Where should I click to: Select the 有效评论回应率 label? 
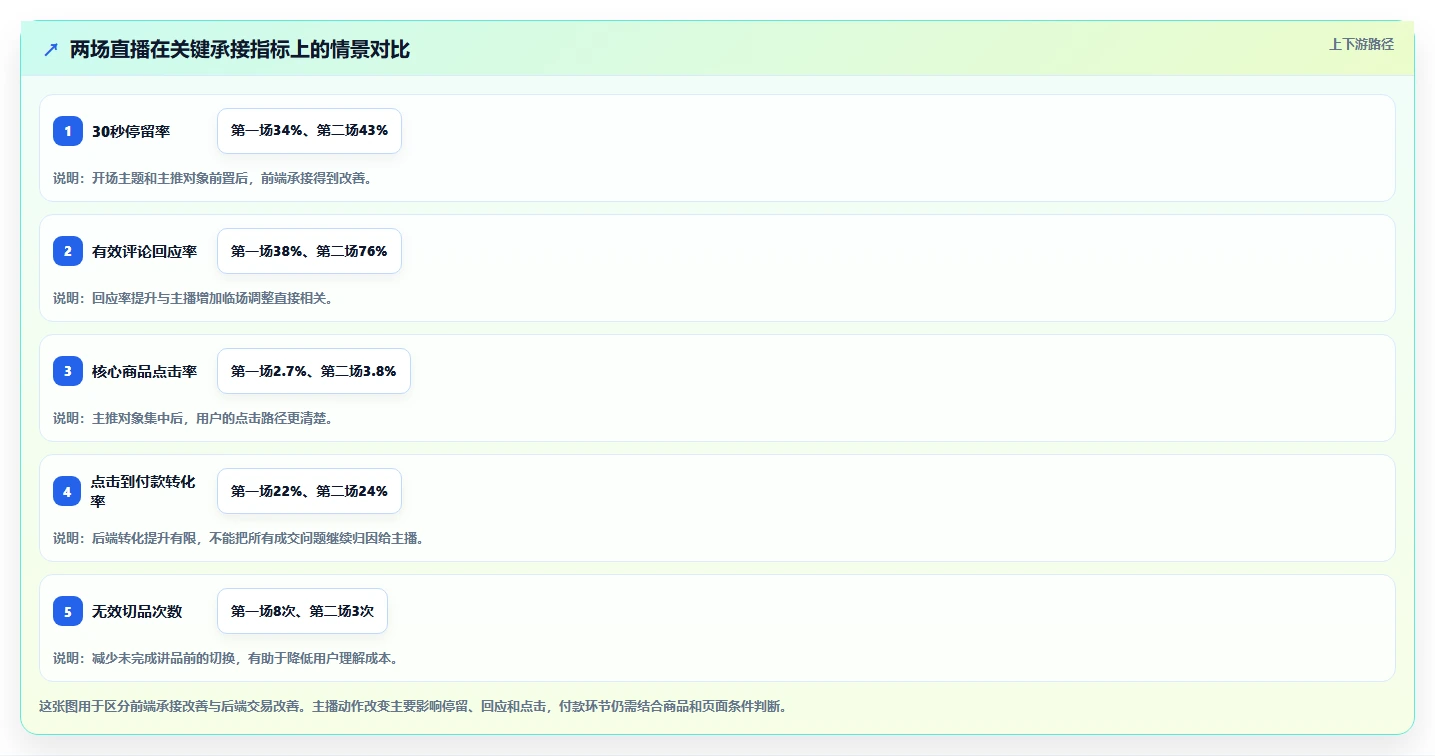coord(144,251)
